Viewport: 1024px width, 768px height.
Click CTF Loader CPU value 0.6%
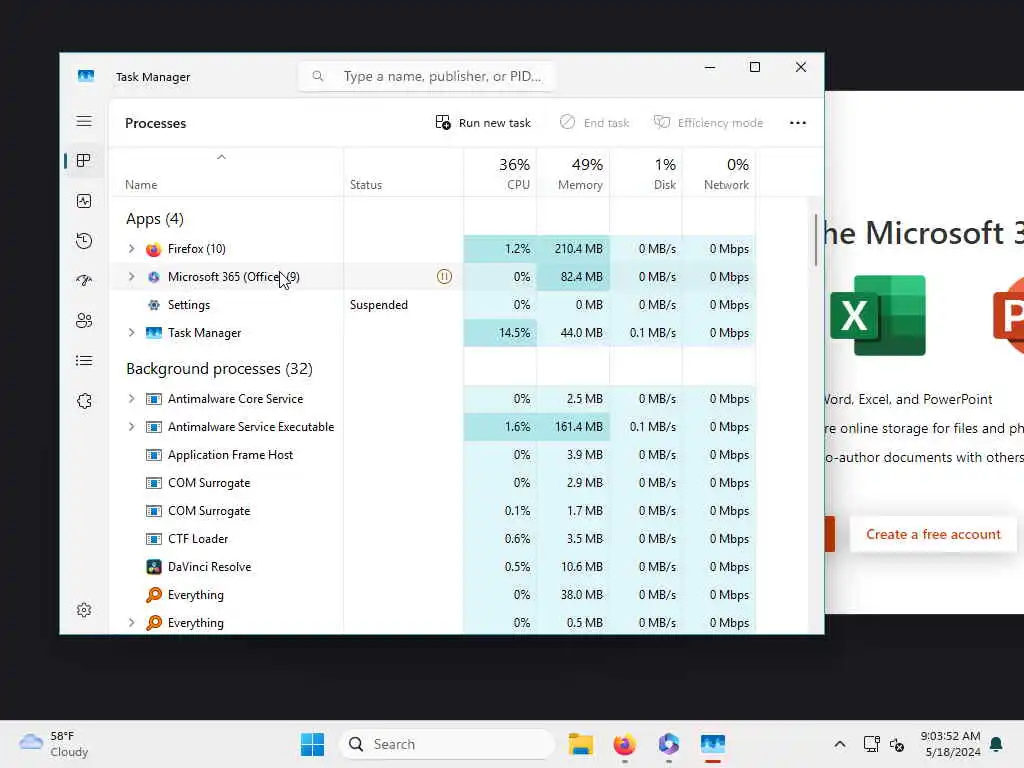[517, 539]
